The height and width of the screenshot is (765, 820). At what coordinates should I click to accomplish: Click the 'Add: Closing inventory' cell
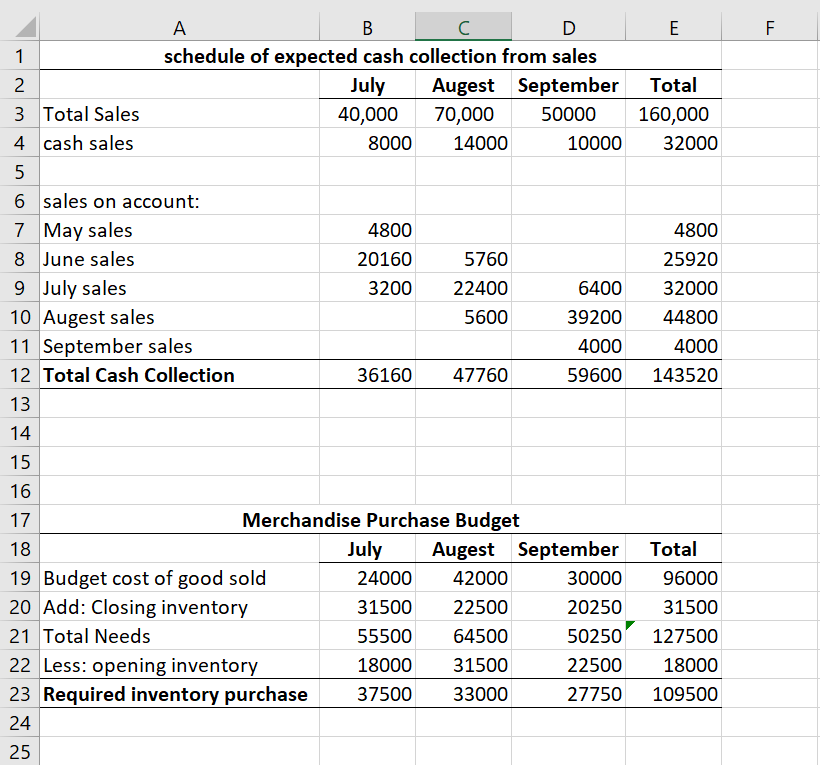pyautogui.click(x=179, y=607)
